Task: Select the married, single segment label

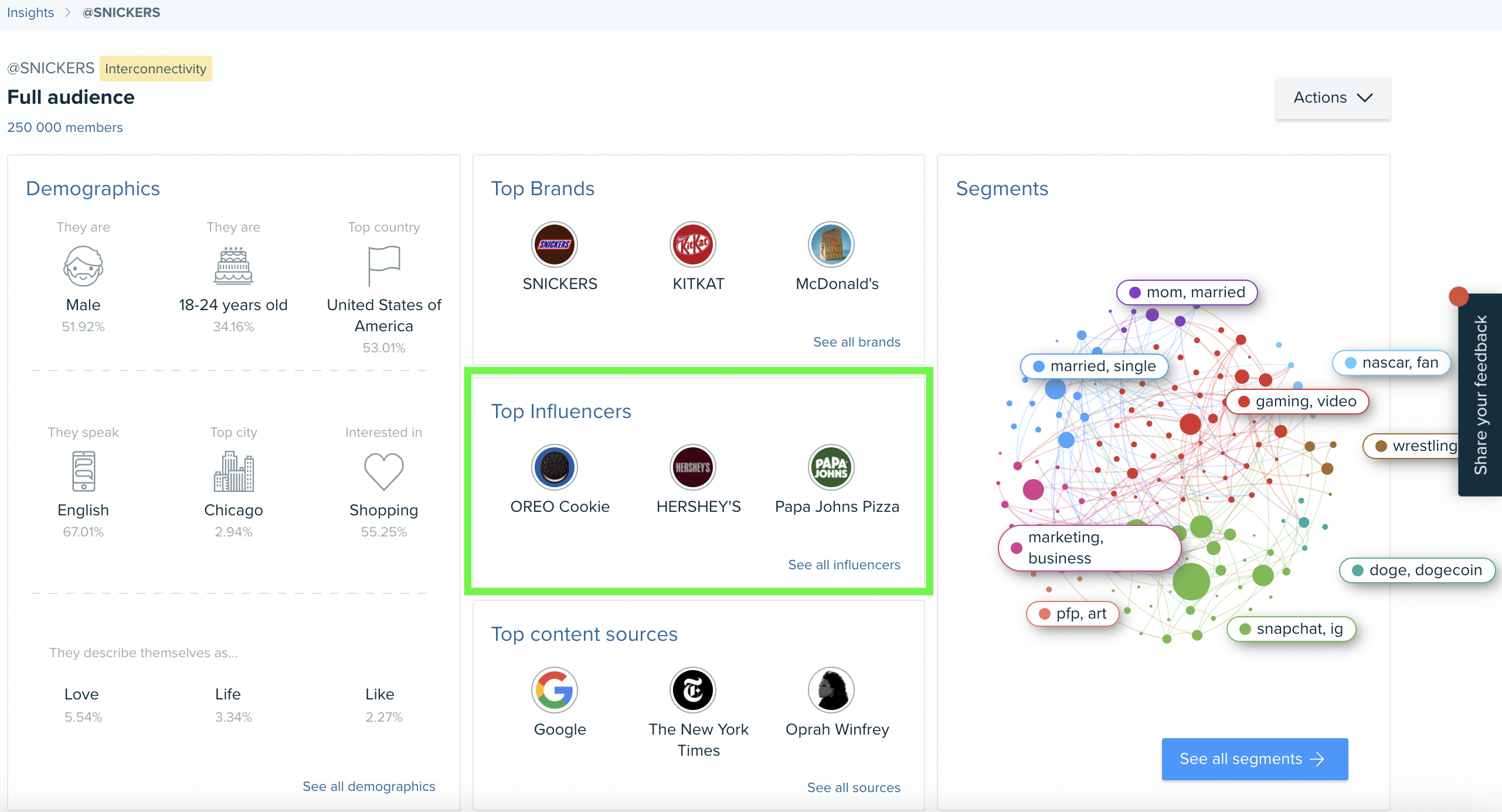Action: [1094, 366]
